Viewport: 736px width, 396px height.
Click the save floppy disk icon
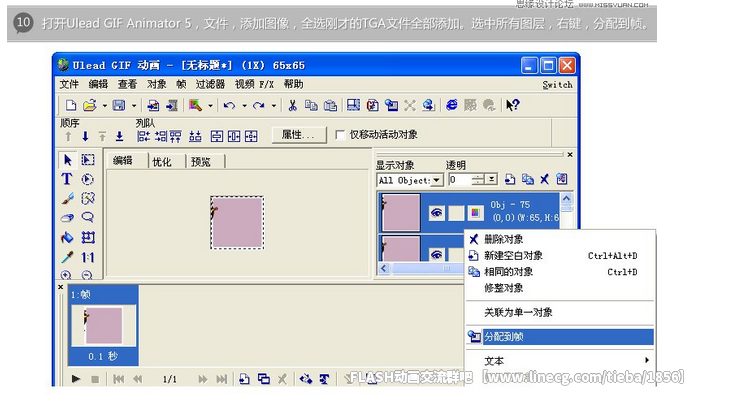[x=119, y=105]
